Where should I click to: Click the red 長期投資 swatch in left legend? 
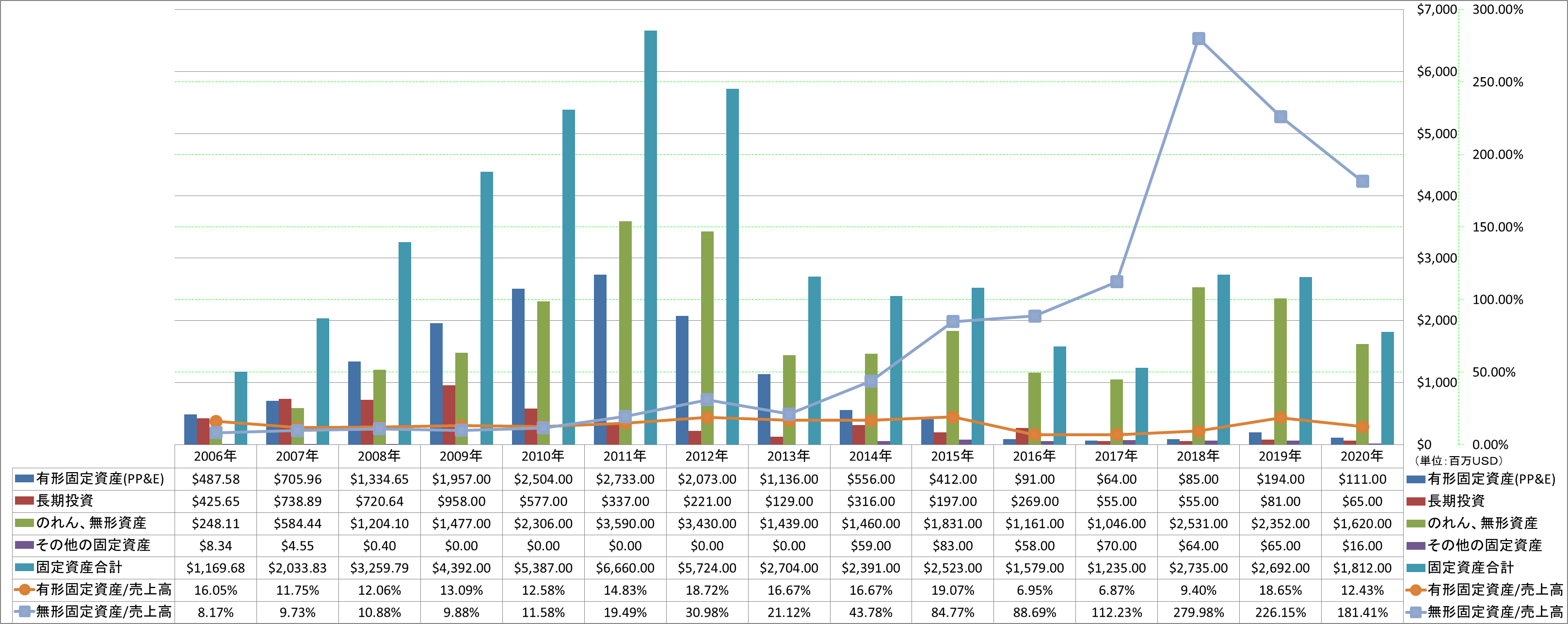click(x=24, y=501)
